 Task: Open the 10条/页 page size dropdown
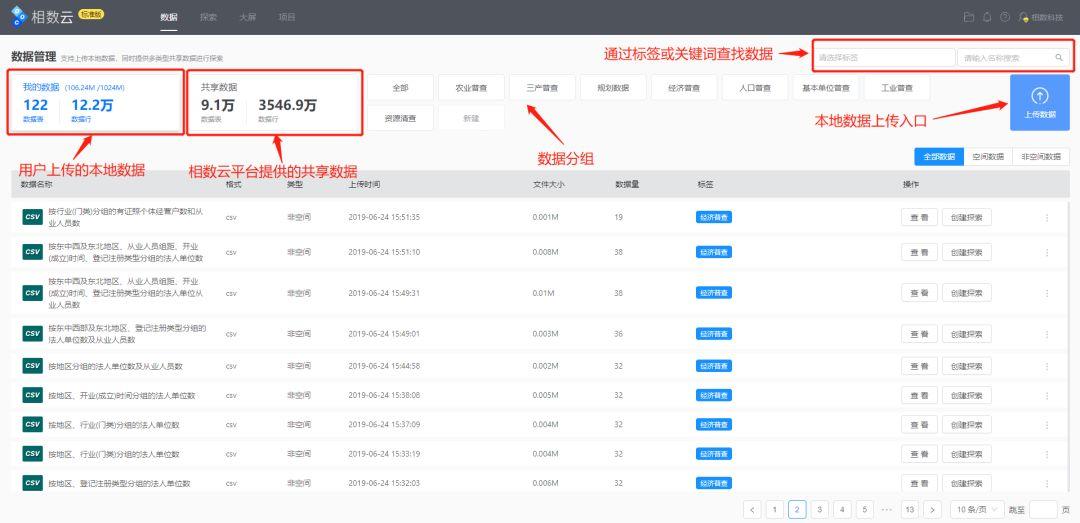975,510
